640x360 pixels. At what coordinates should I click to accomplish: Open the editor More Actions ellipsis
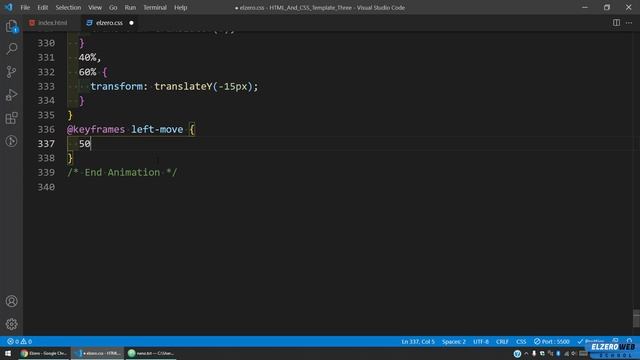pos(629,22)
